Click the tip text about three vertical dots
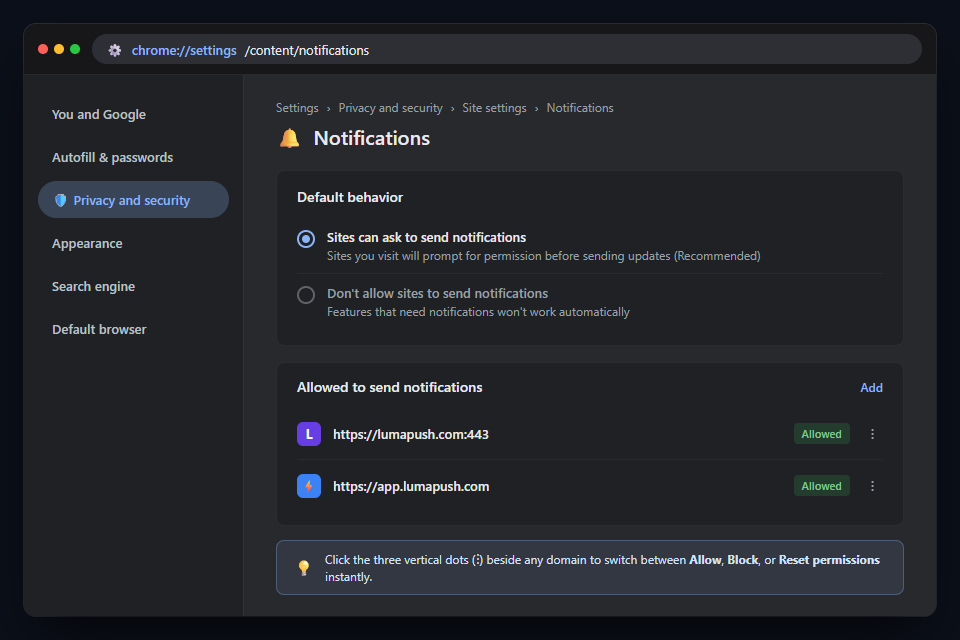960x640 pixels. click(x=602, y=568)
